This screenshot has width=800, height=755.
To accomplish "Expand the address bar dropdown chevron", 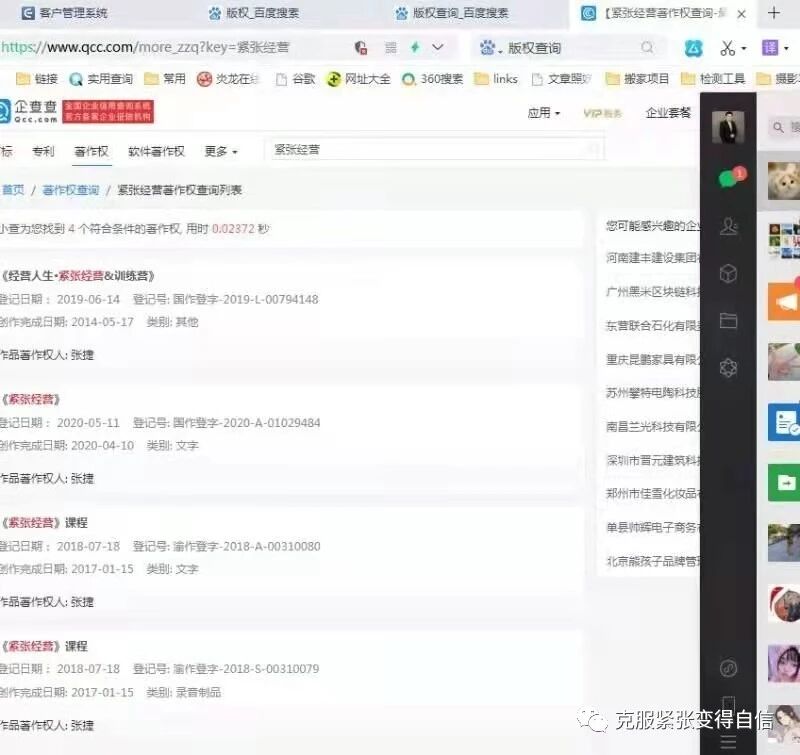I will tap(438, 47).
